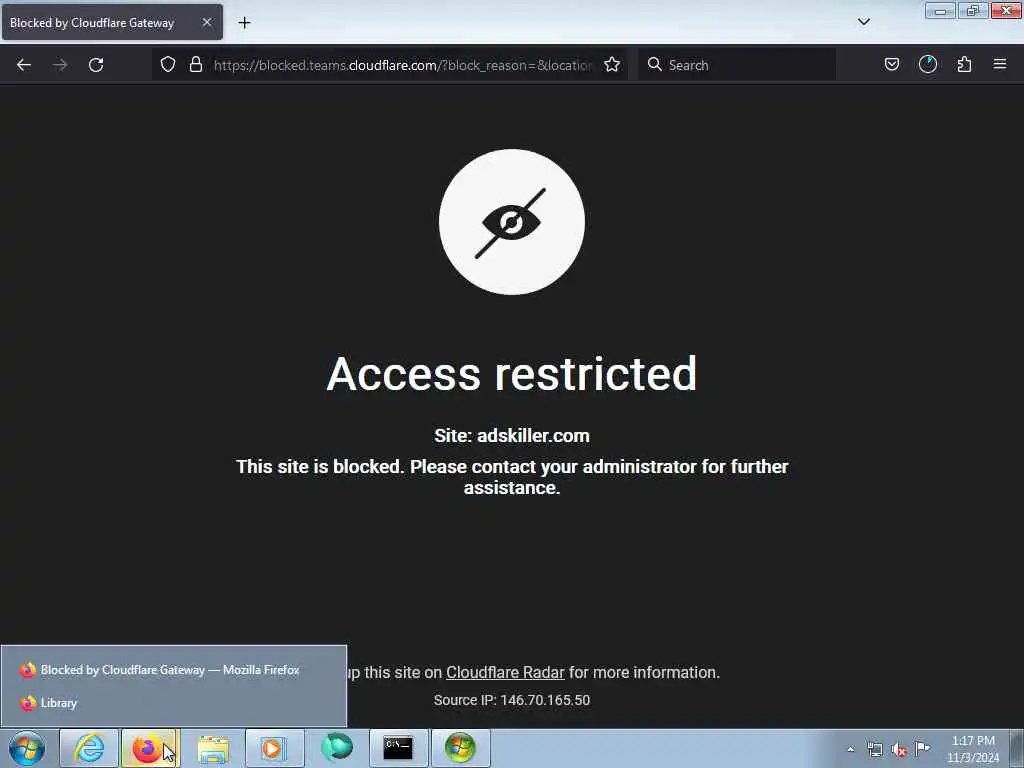Bookmark this page with the star
This screenshot has height=768, width=1024.
point(612,65)
